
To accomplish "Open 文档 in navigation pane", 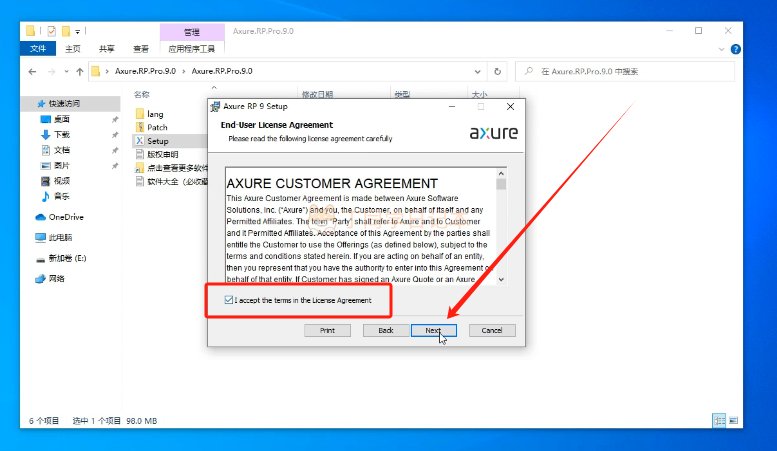I will tap(62, 150).
